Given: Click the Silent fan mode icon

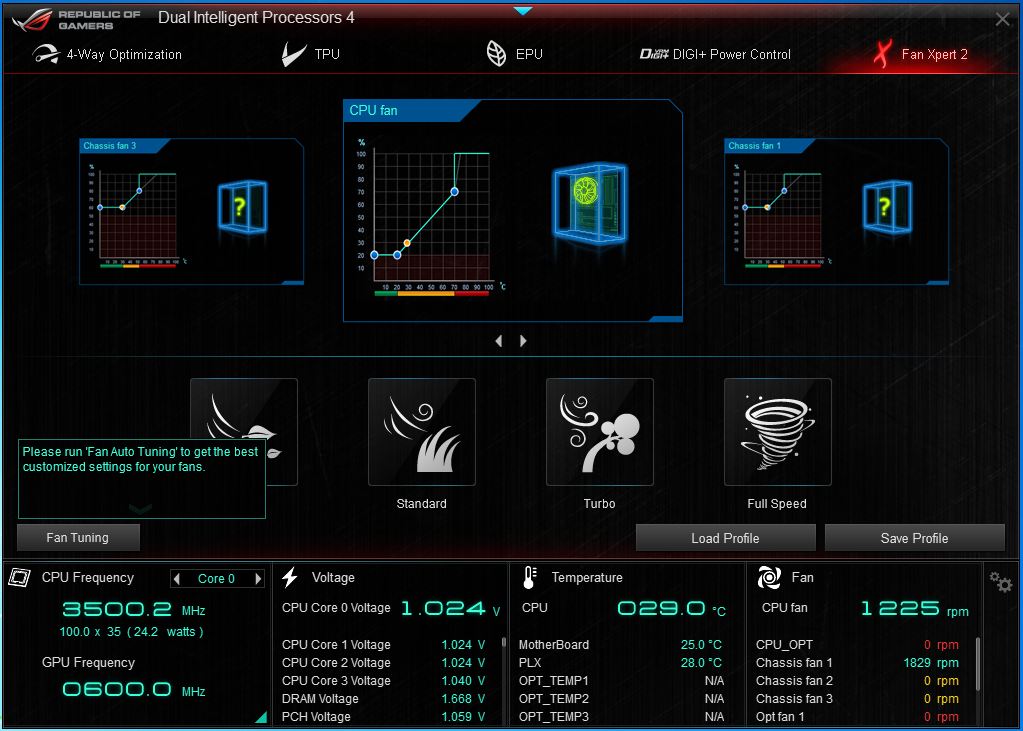Looking at the screenshot, I should click(244, 410).
